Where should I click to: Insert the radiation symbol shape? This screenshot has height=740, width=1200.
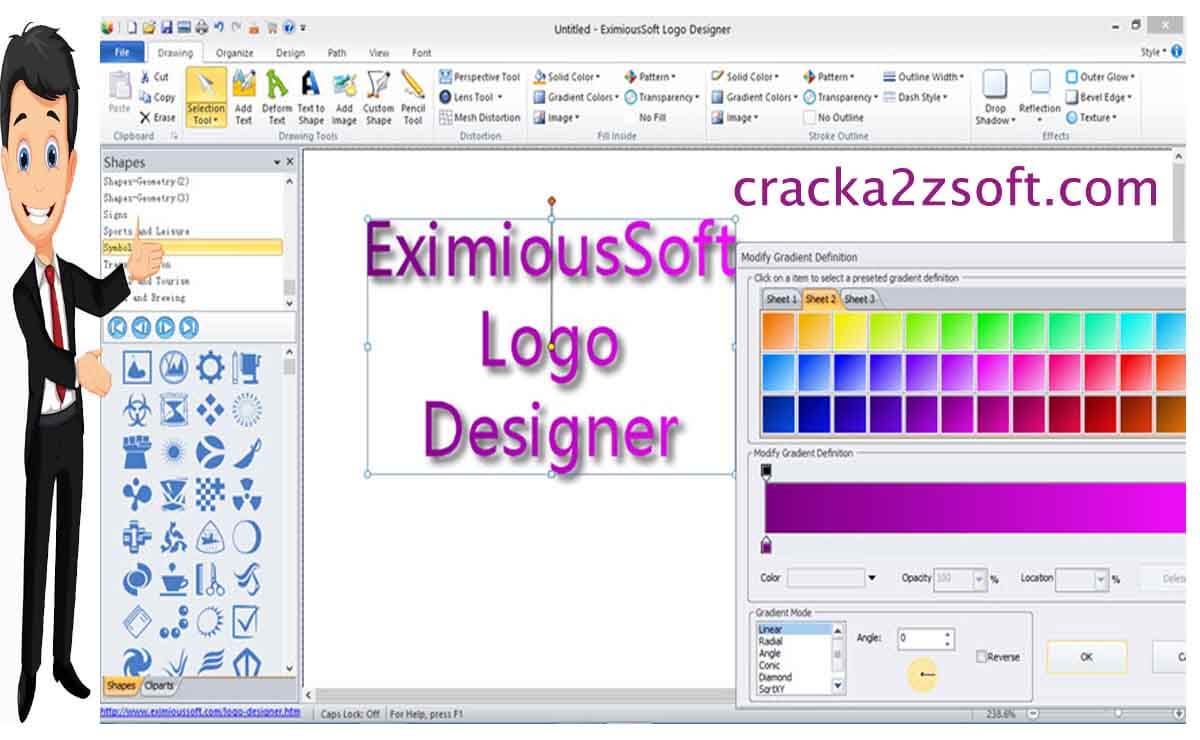click(247, 494)
